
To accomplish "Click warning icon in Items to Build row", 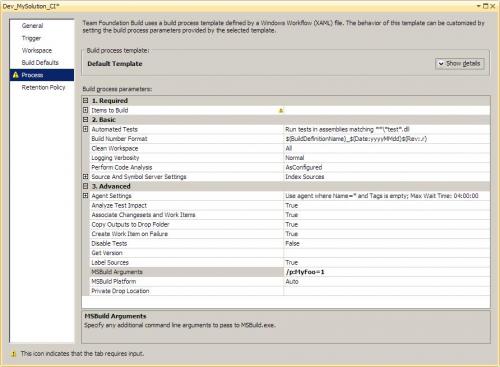I will (281, 110).
